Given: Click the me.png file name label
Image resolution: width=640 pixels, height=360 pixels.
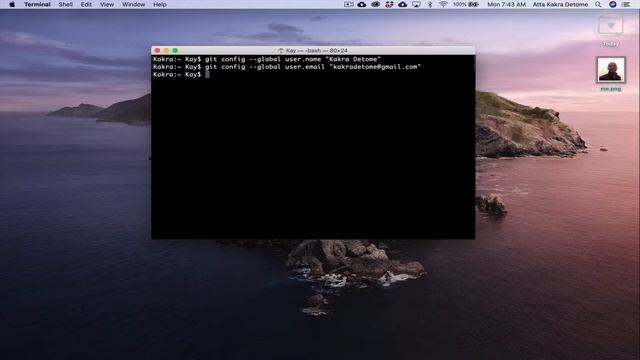Looking at the screenshot, I should point(611,89).
